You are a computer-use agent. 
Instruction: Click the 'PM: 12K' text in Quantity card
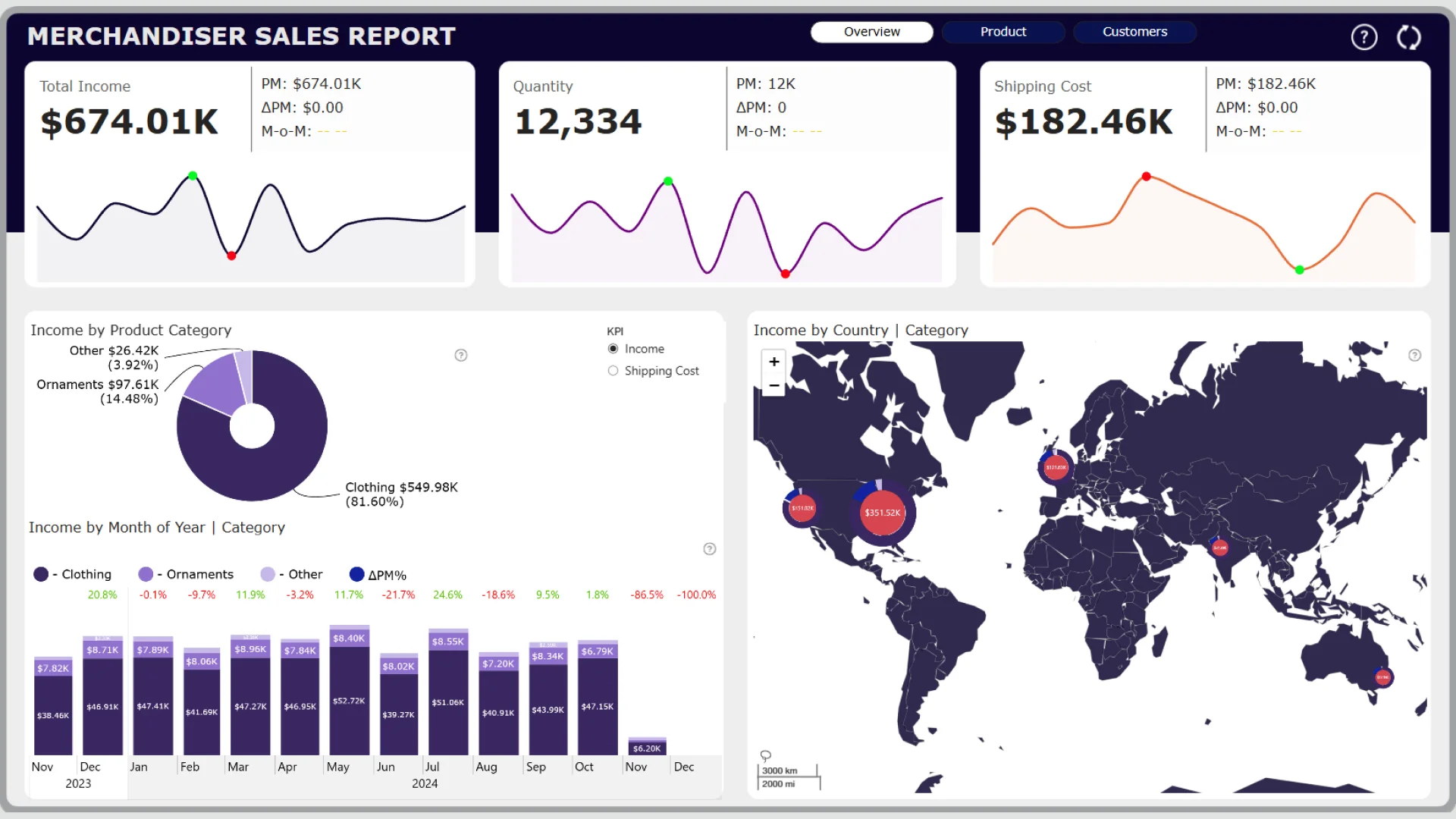[766, 84]
